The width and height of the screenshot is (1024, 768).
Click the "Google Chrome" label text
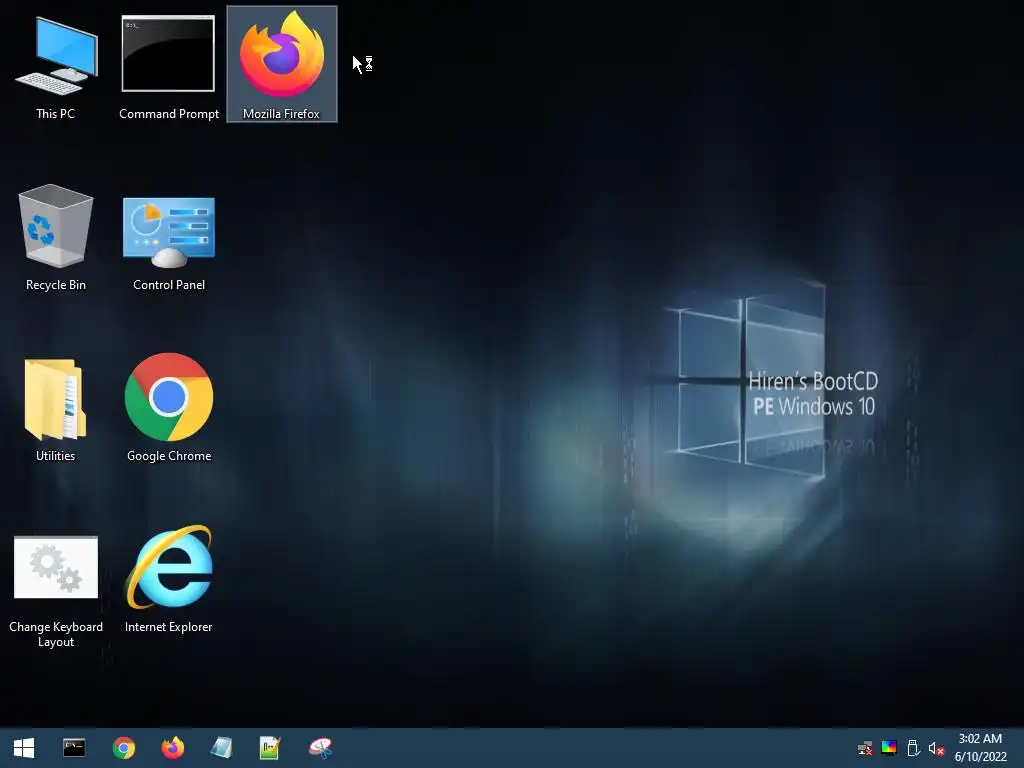pos(168,456)
